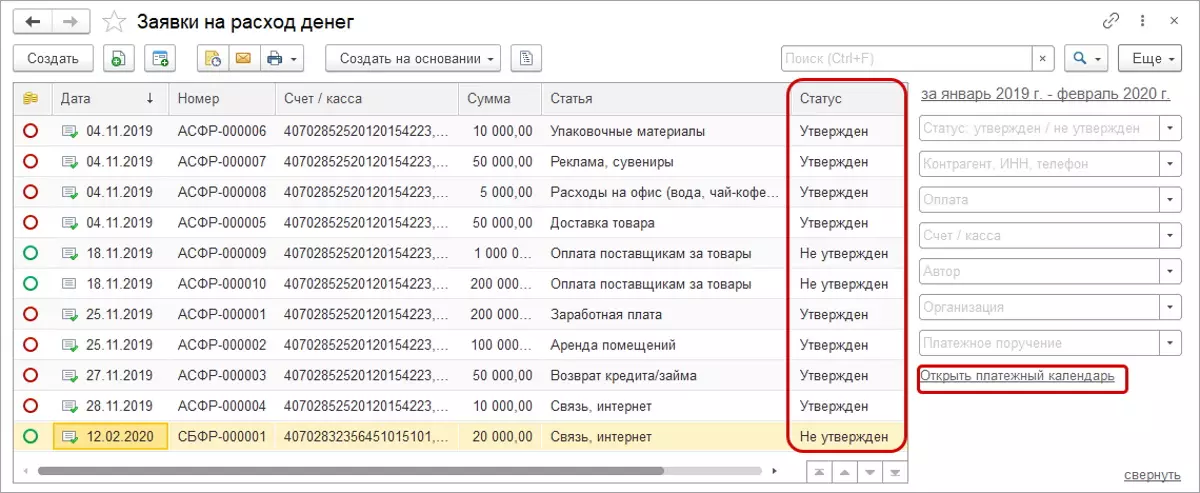Select the Возврат кредита/займа cell

pyautogui.click(x=664, y=376)
